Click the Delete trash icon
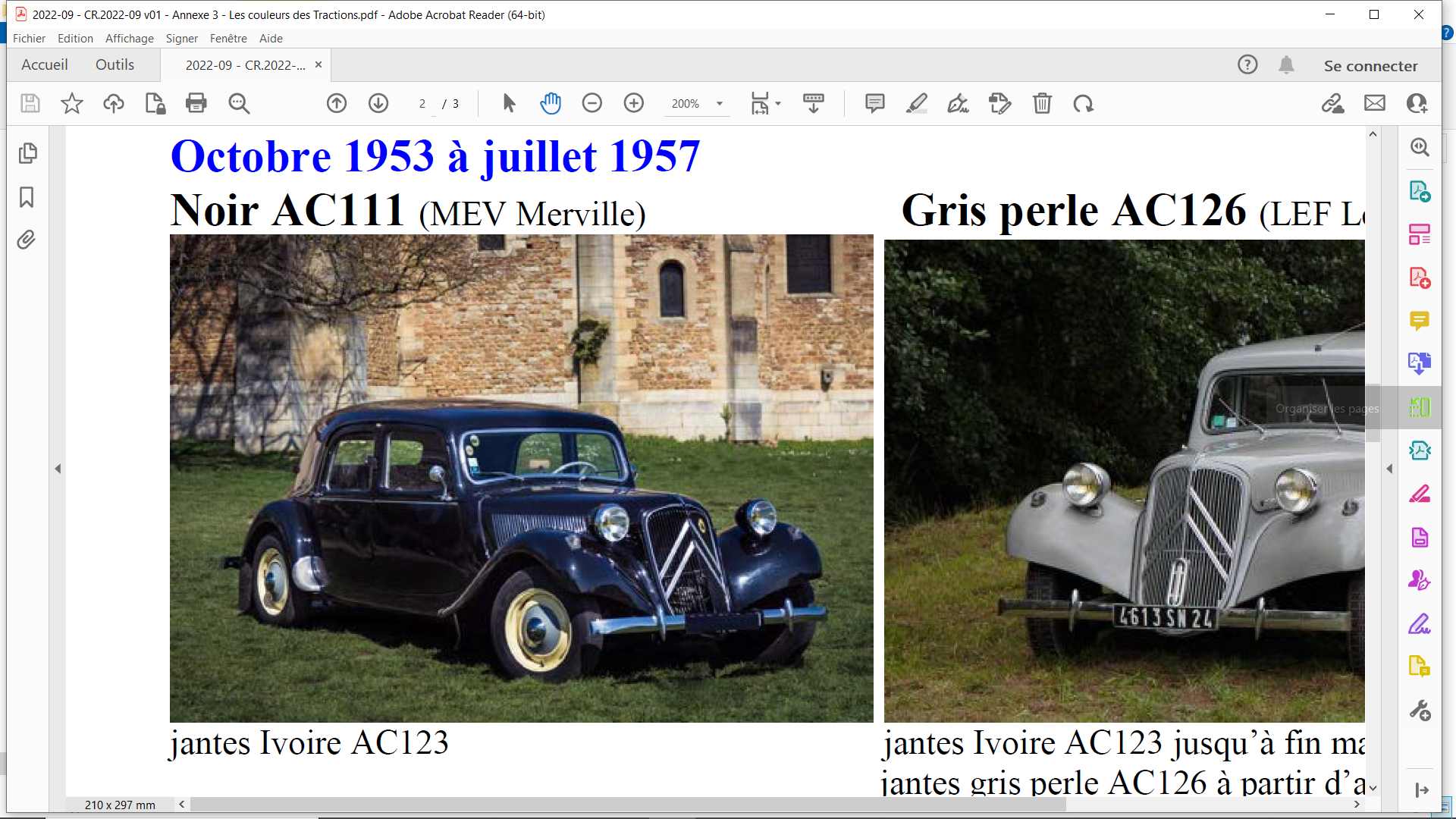1456x819 pixels. [1042, 103]
